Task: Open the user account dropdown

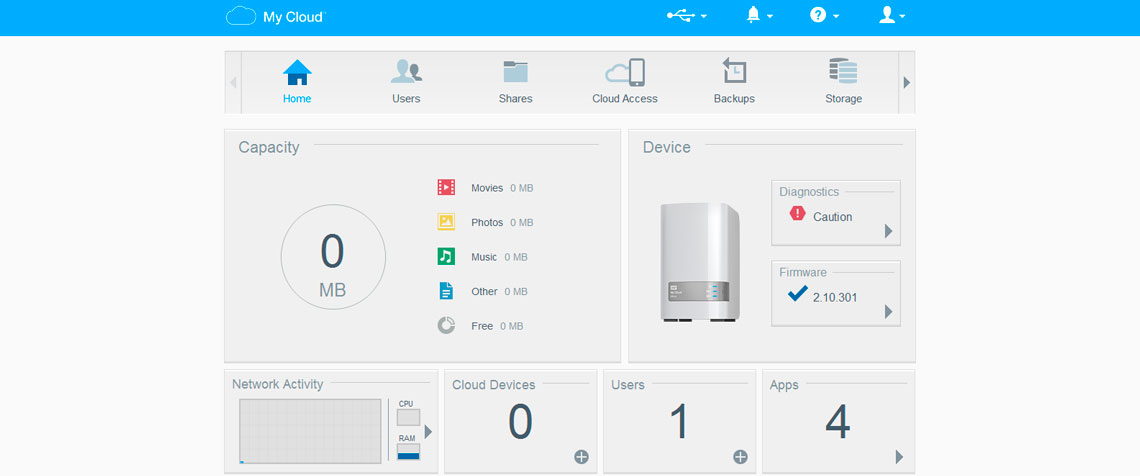Action: 891,16
